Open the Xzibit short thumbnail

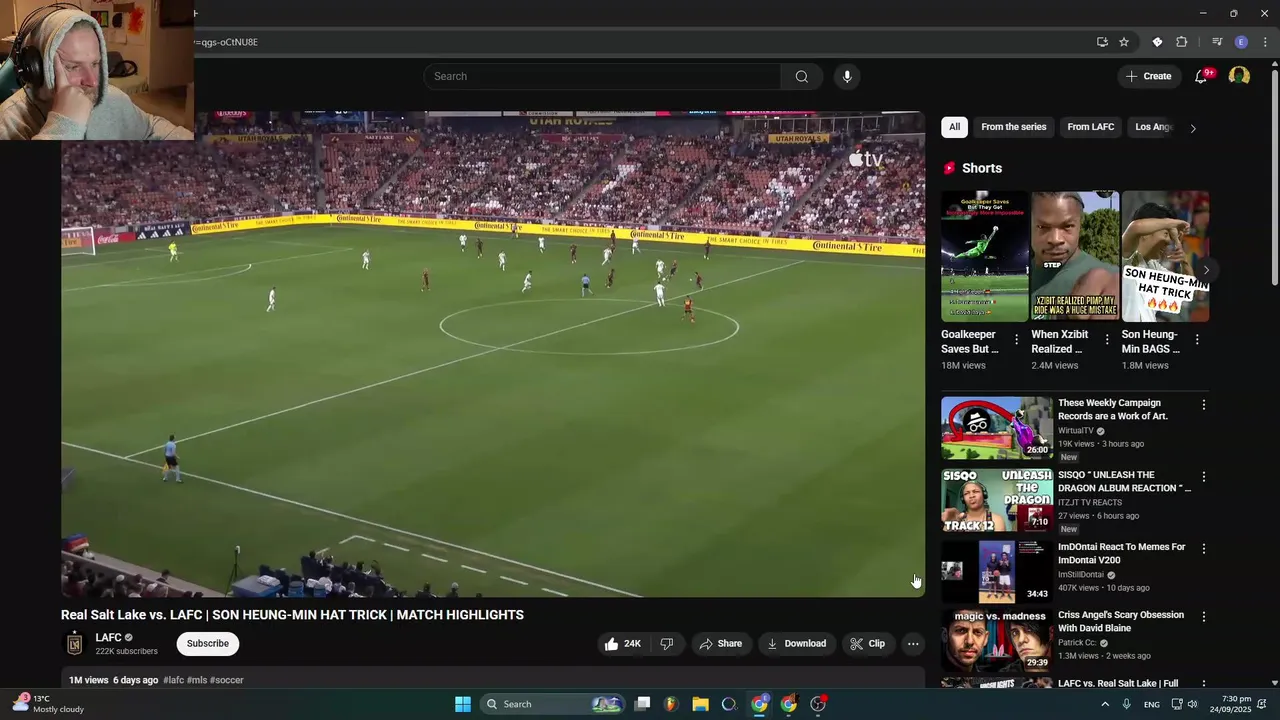pos(1075,257)
